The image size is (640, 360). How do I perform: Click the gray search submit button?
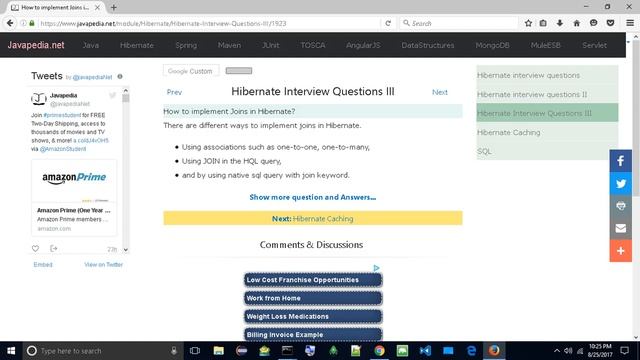point(239,71)
